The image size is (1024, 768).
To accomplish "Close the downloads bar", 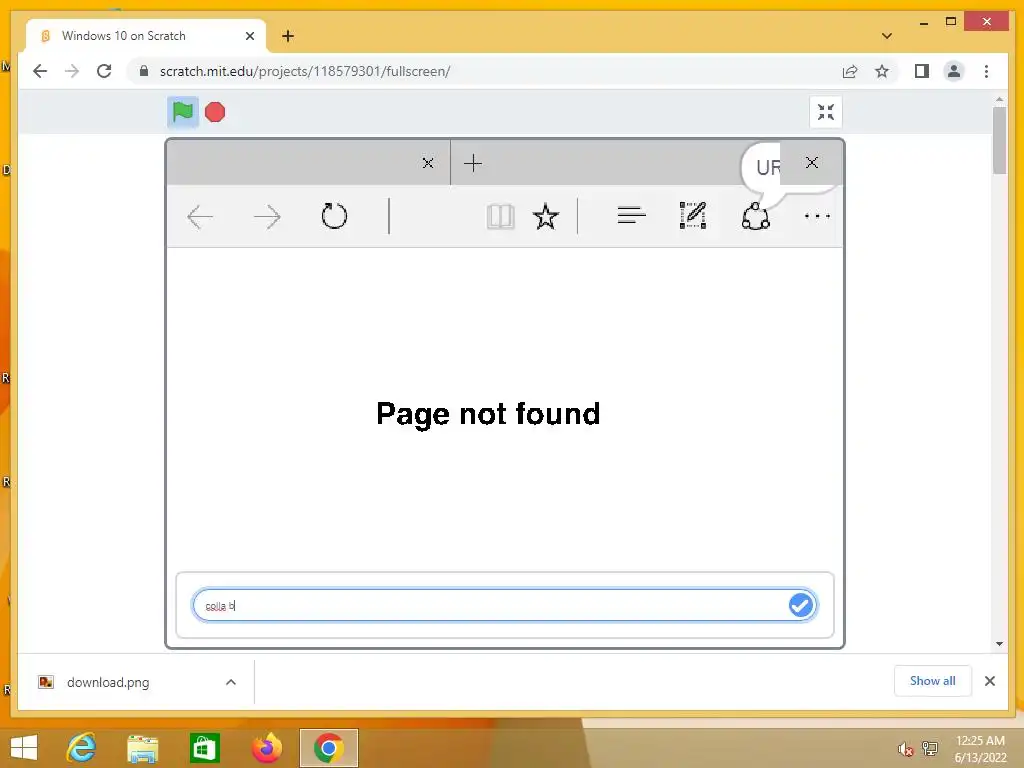I will [x=989, y=681].
